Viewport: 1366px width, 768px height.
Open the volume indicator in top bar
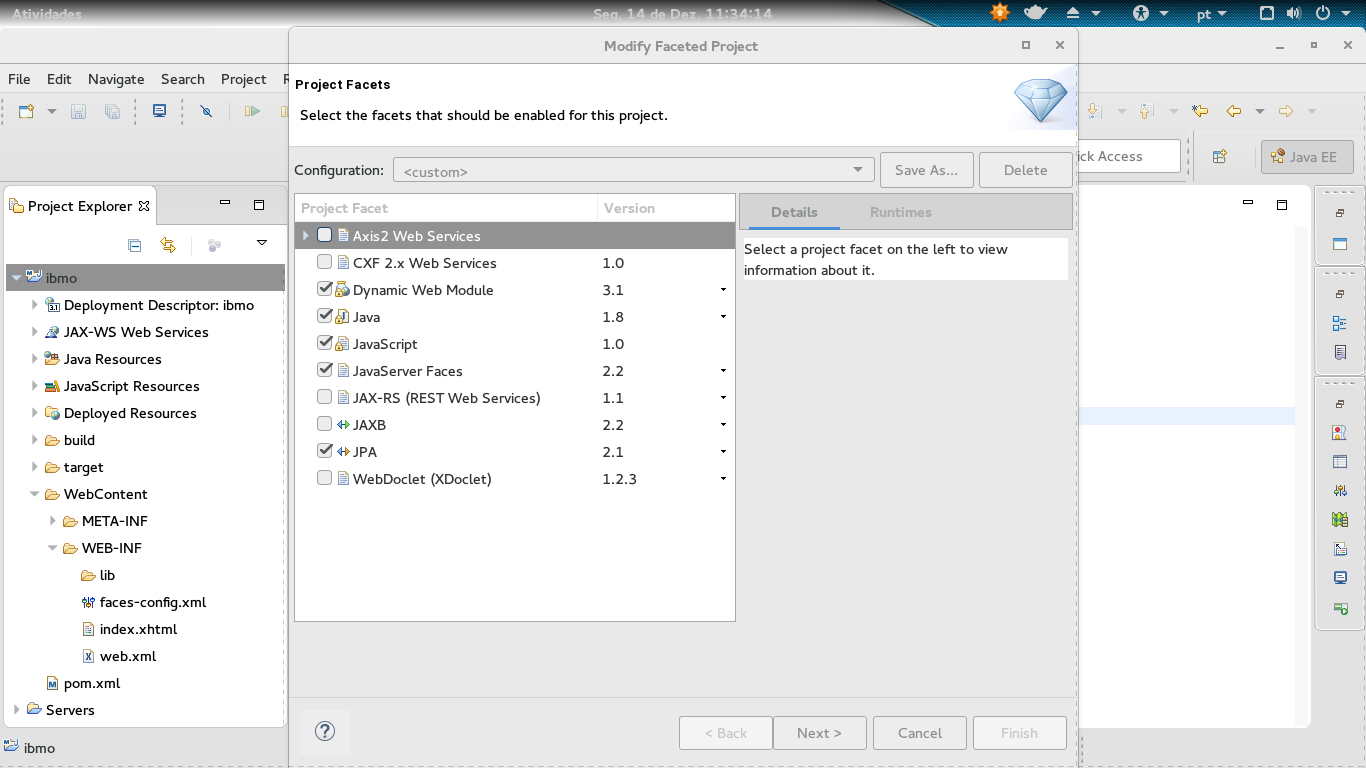click(x=1293, y=13)
